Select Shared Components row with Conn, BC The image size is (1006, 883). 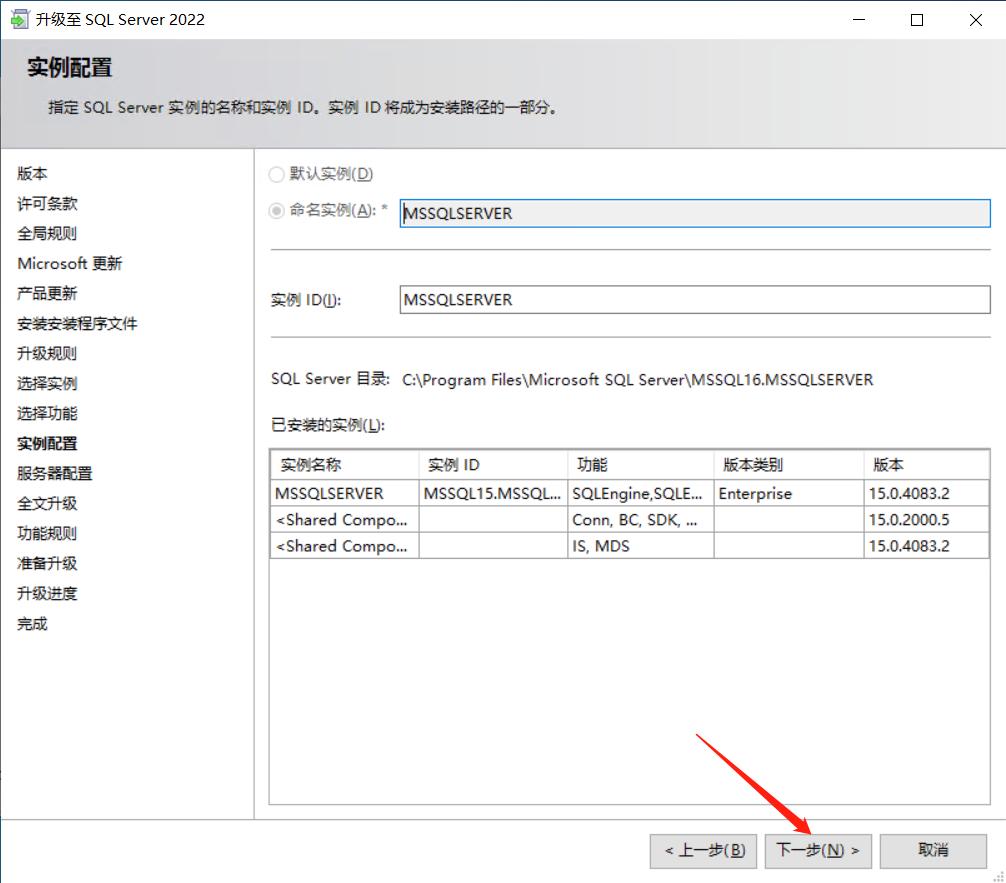[x=629, y=520]
